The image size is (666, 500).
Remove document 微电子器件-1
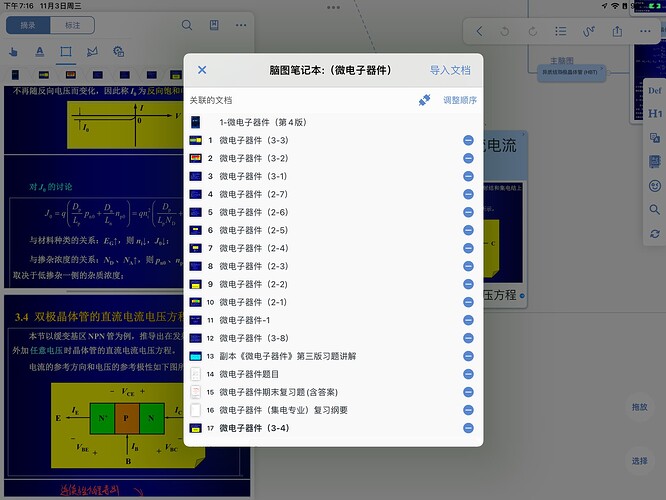468,320
